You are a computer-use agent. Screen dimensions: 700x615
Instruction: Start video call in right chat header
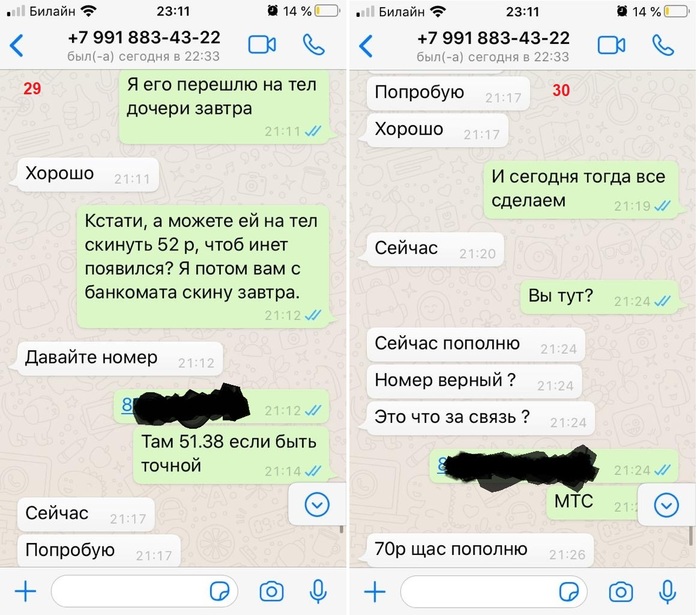coord(611,45)
